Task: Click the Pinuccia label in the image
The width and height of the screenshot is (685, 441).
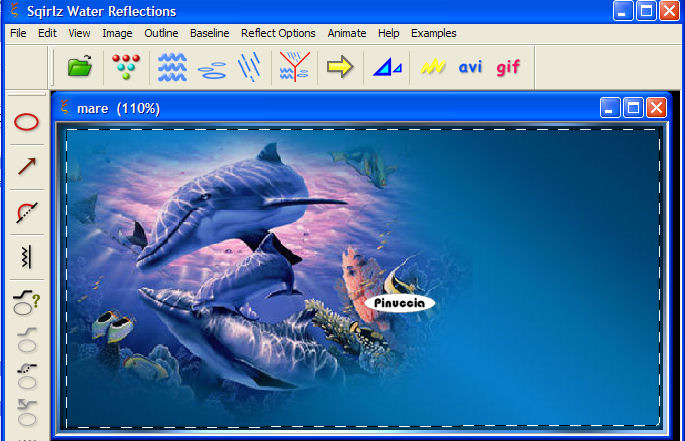Action: click(399, 303)
